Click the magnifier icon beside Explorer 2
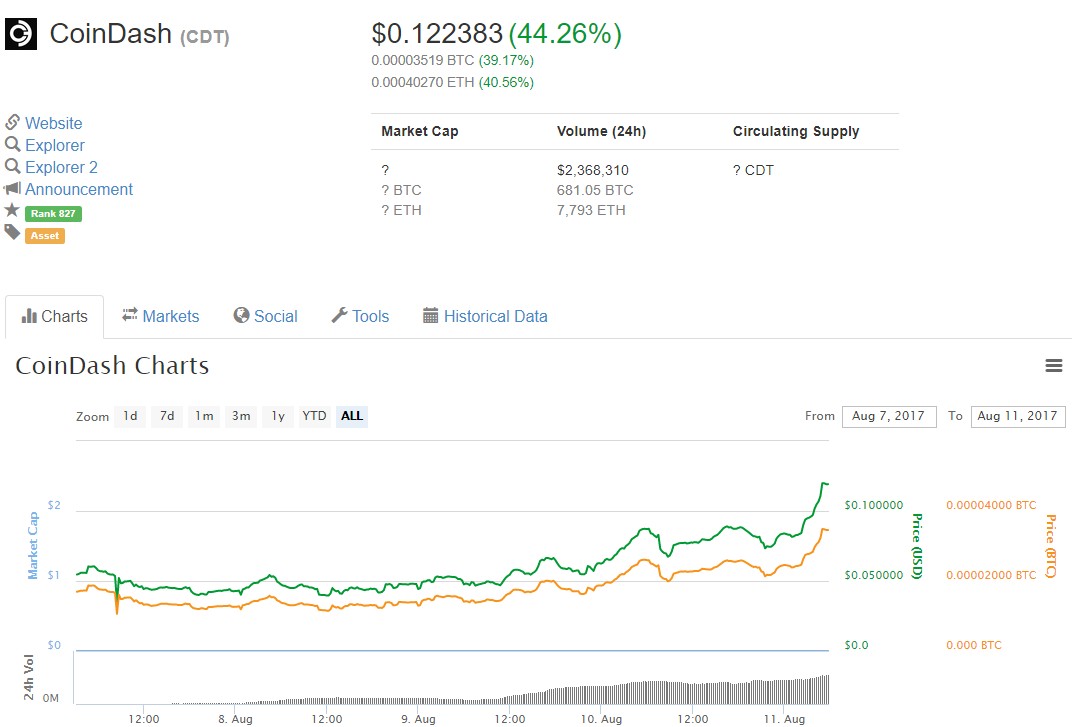This screenshot has width=1072, height=727. coord(12,166)
